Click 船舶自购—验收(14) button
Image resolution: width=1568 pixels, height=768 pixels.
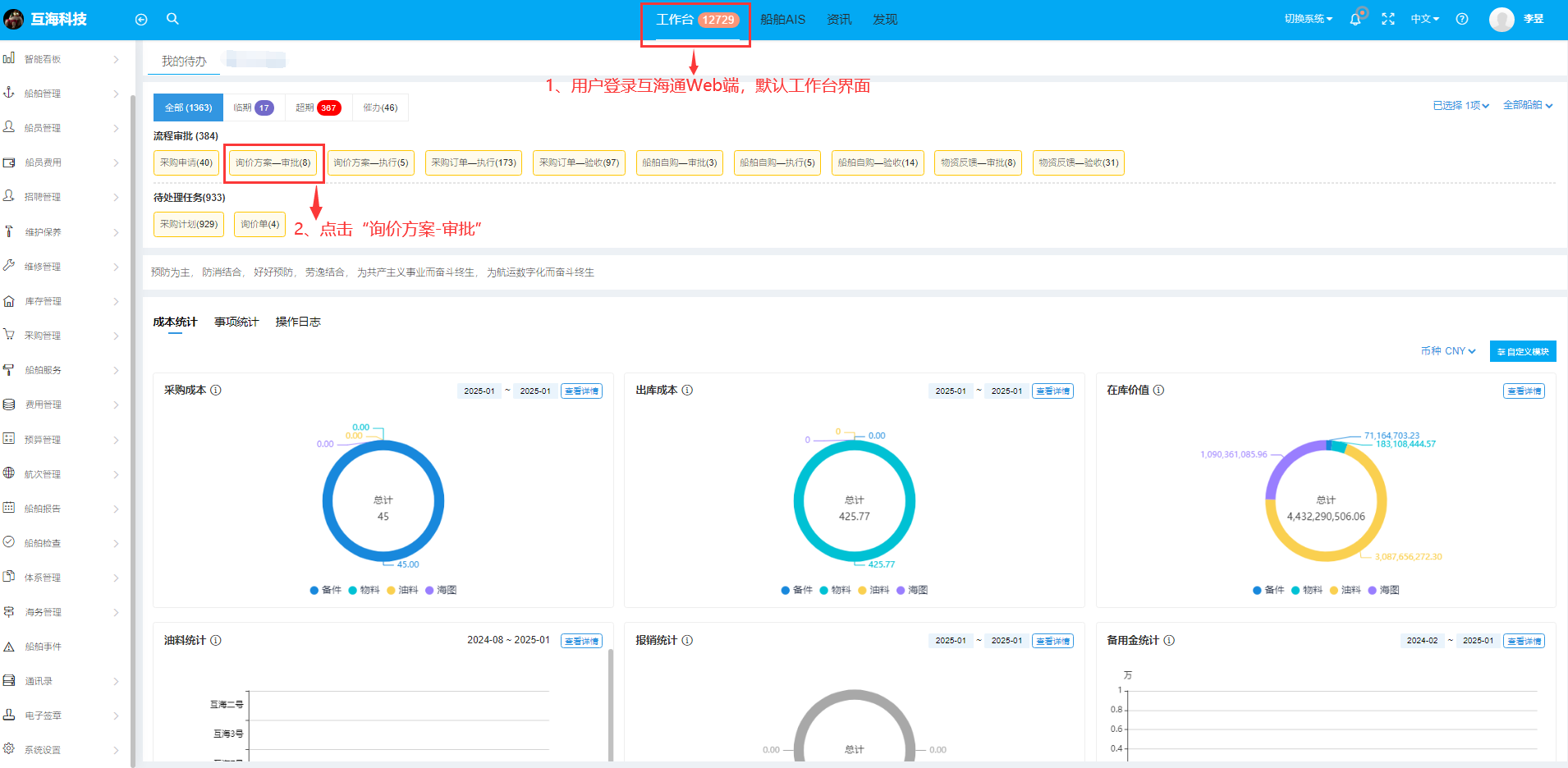pos(878,162)
